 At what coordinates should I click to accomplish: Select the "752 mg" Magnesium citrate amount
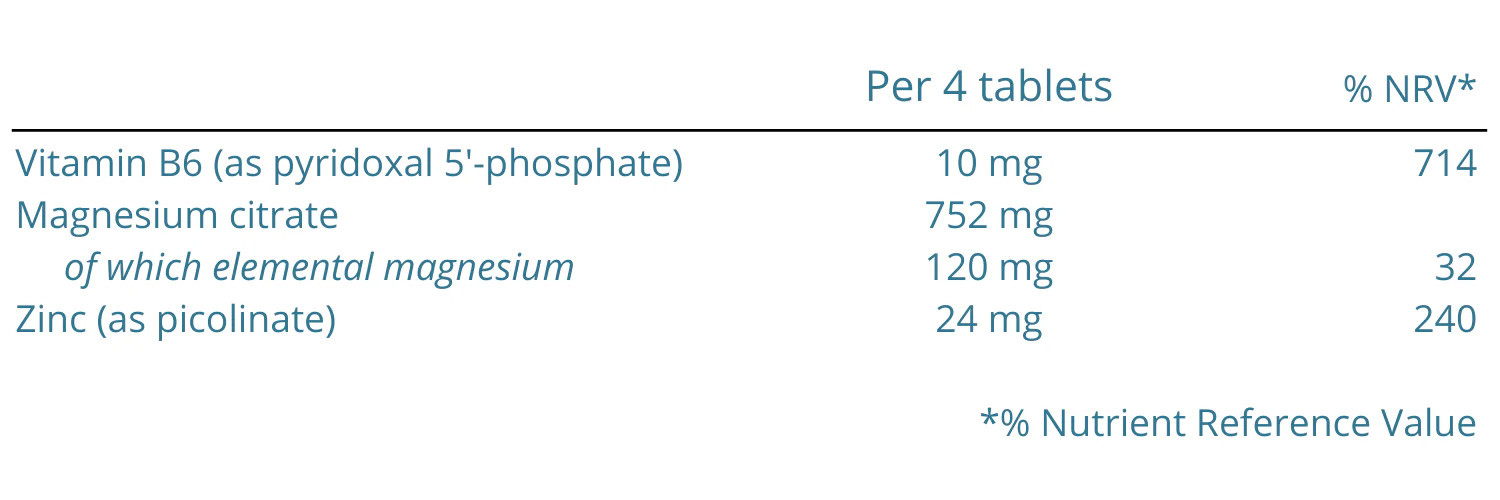pos(988,215)
